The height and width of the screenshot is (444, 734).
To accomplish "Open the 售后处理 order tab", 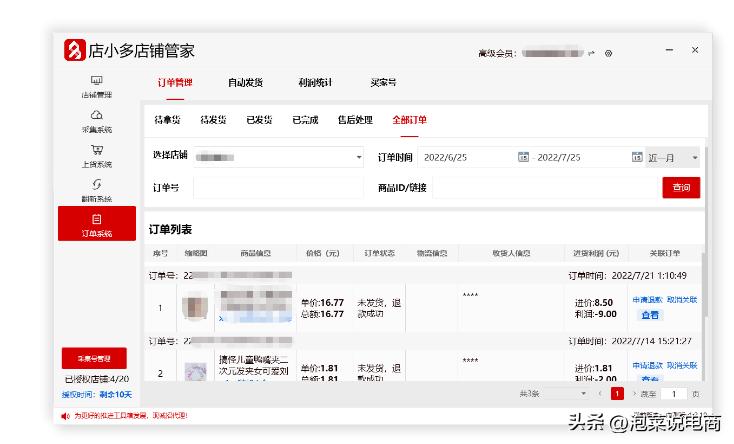I will coord(355,120).
